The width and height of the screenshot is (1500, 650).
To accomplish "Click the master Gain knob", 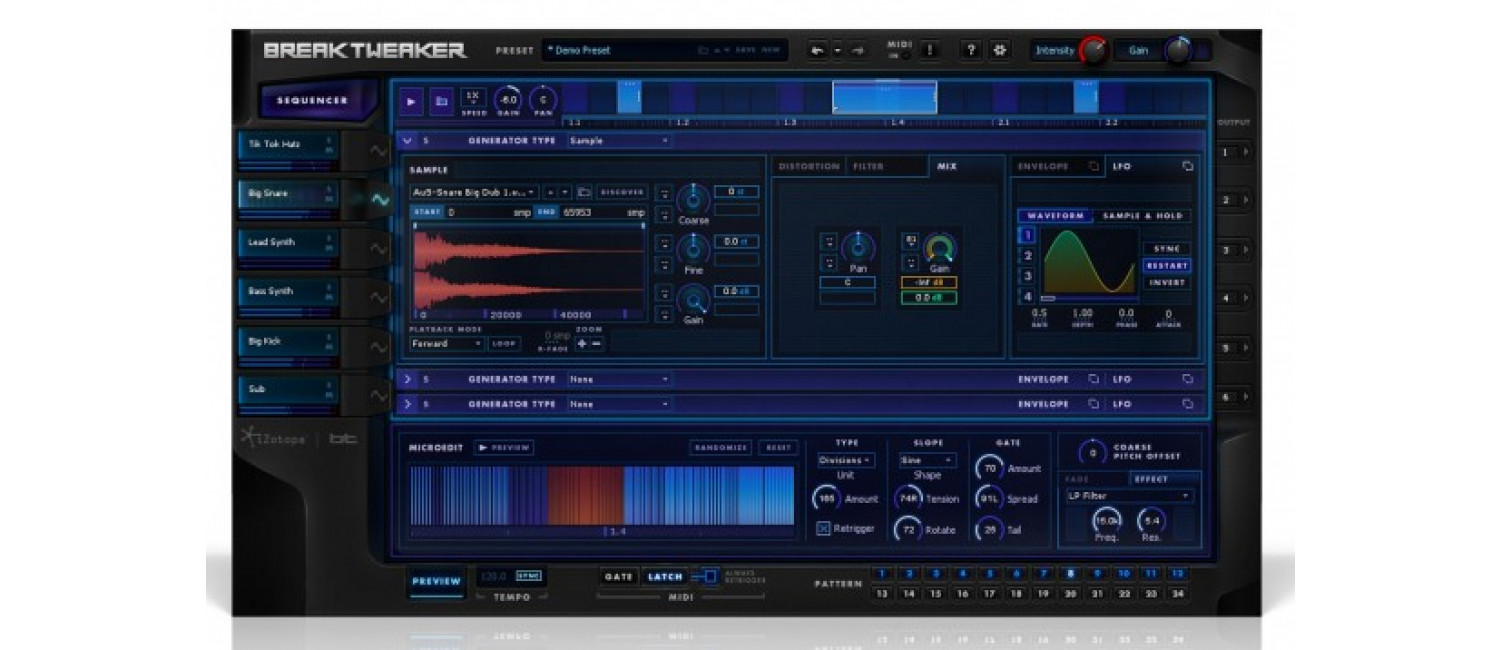I will pos(1178,50).
